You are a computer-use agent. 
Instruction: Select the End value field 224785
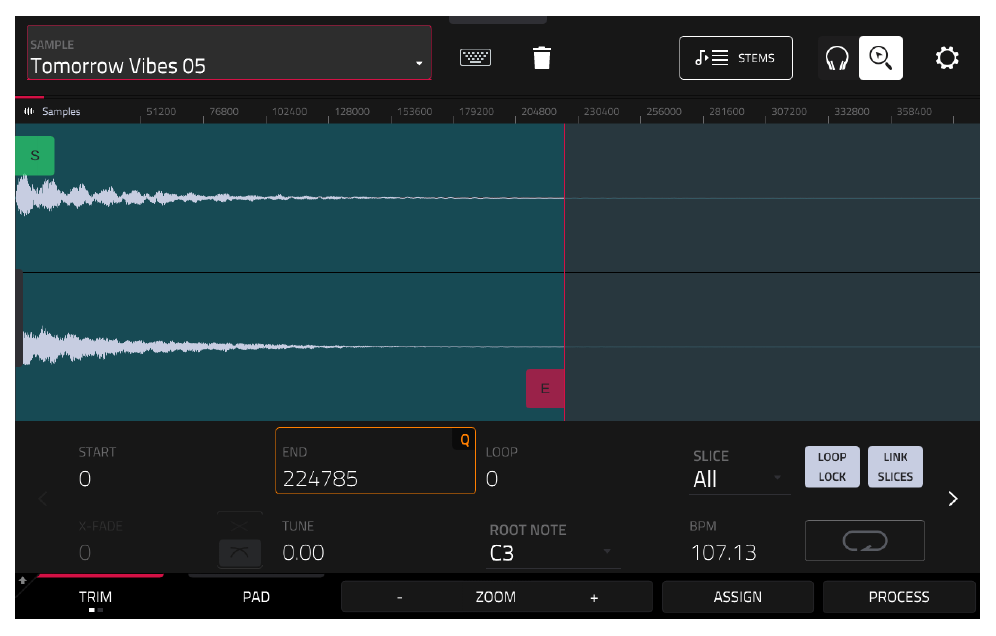(x=375, y=461)
